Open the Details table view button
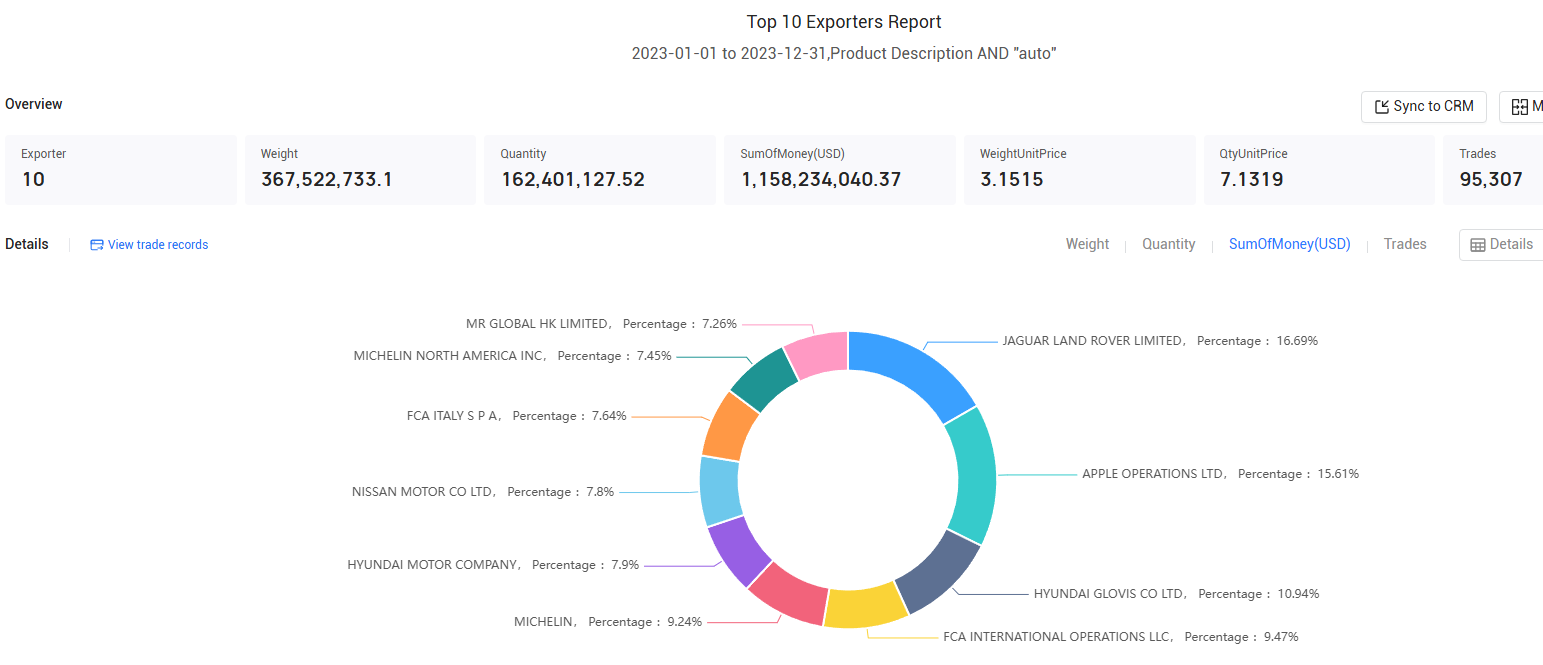 1501,245
